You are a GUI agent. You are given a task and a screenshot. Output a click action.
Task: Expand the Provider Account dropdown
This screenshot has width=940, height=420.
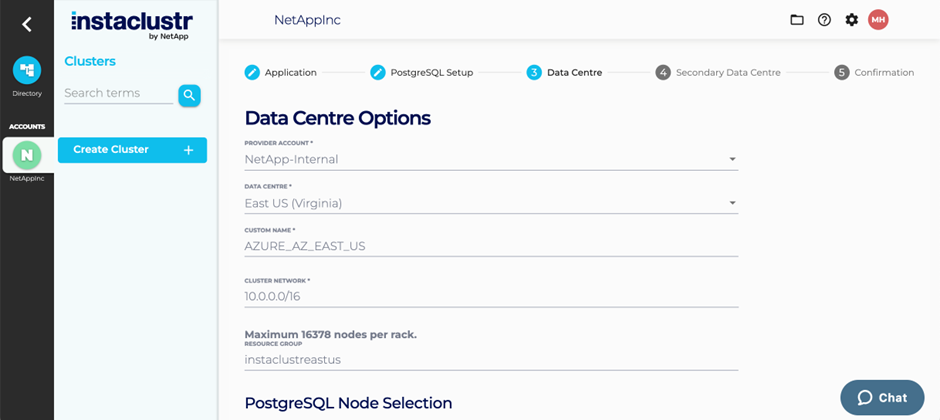[491, 159]
